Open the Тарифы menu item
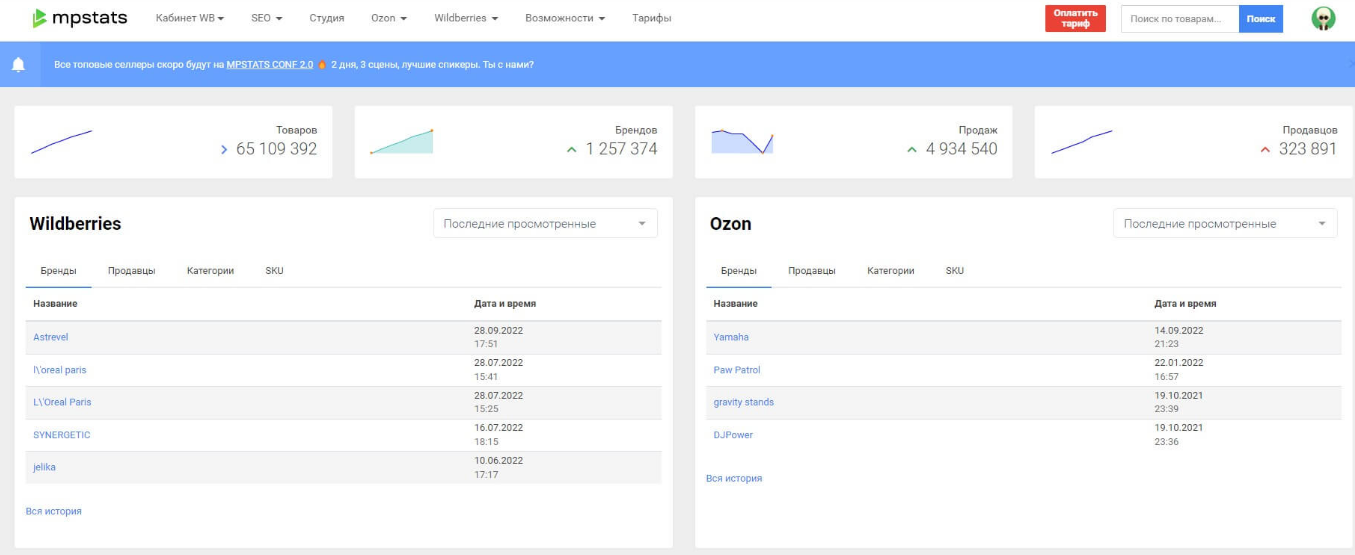Screen dimensions: 1355x555 [x=651, y=18]
